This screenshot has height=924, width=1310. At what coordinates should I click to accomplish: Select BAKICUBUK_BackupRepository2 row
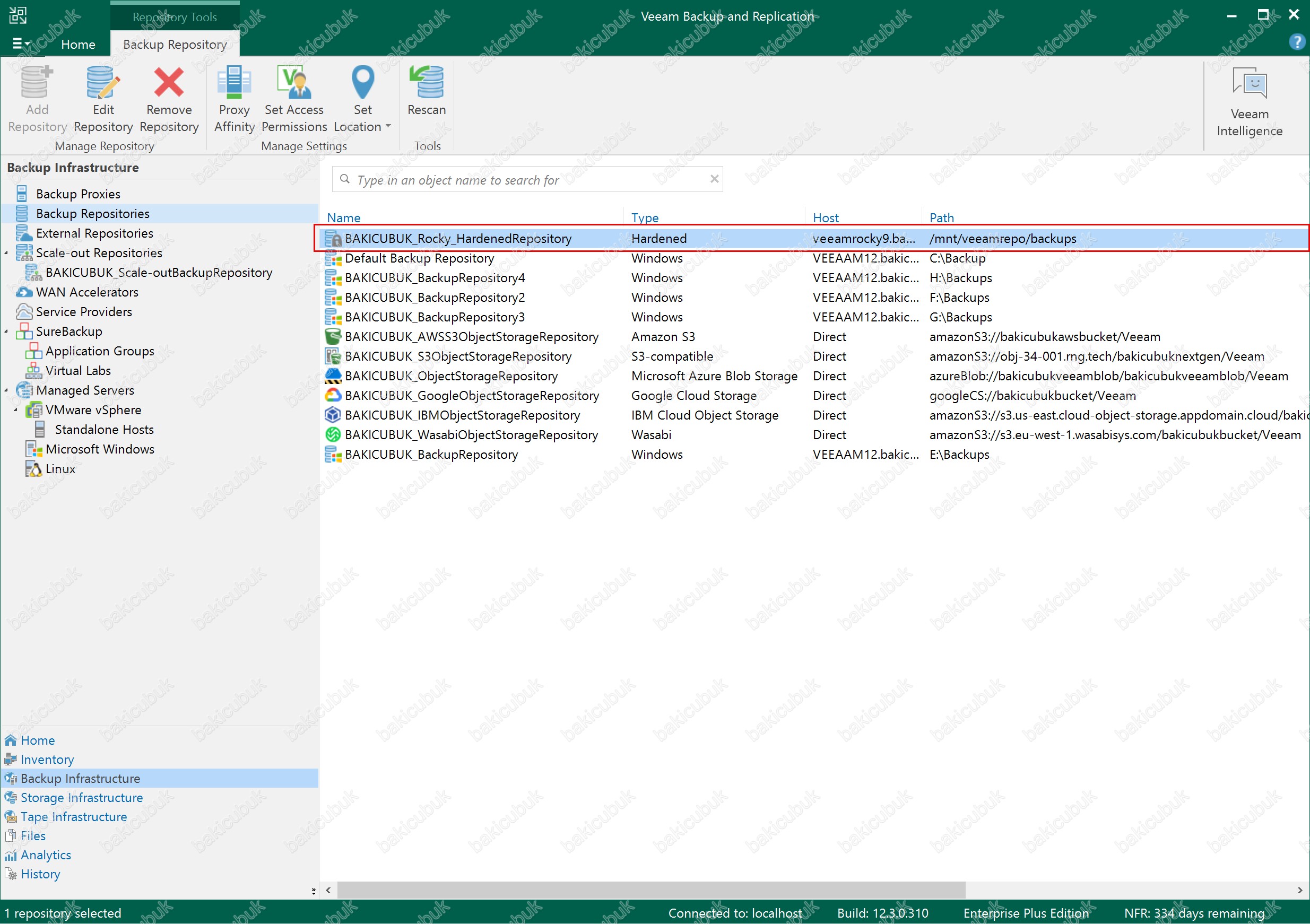tap(814, 298)
